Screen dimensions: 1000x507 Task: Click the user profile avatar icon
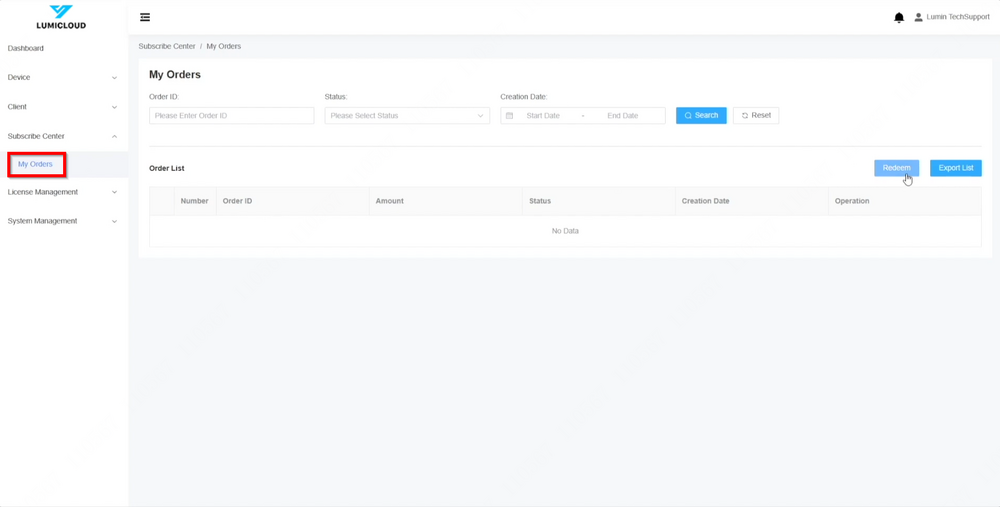918,17
